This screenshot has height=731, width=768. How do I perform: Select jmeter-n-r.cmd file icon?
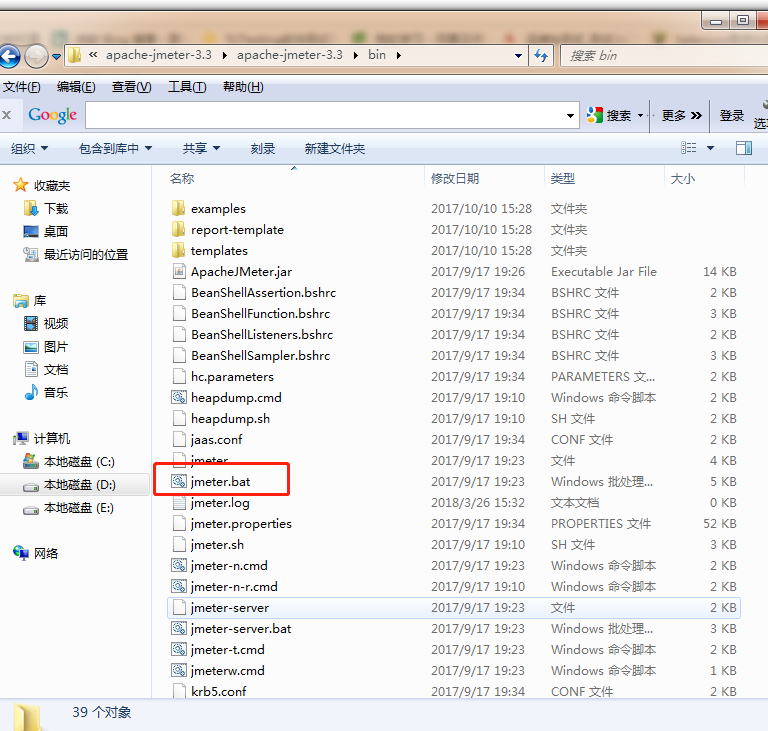(x=179, y=586)
